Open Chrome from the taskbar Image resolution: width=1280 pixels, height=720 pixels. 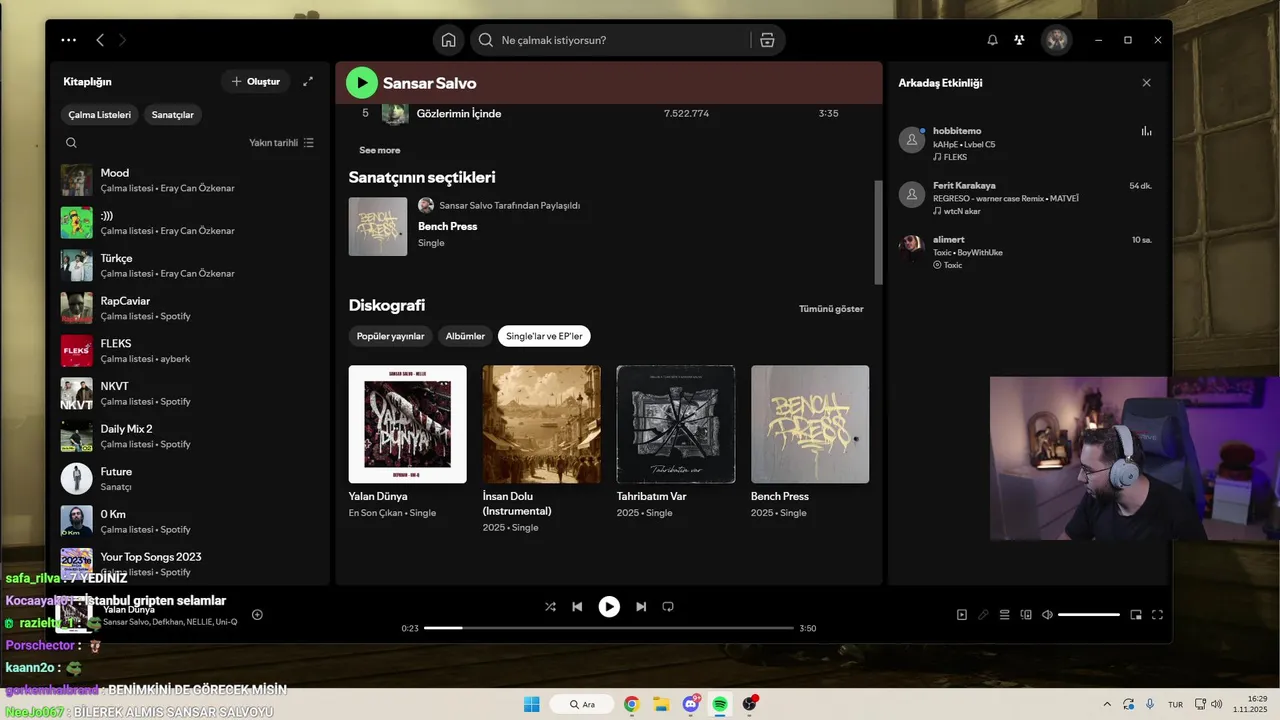point(631,704)
